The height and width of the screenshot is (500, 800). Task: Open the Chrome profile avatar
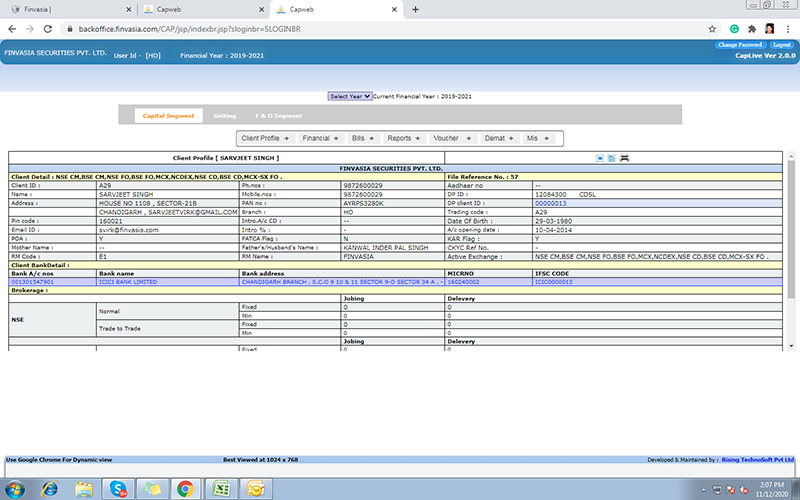click(769, 29)
